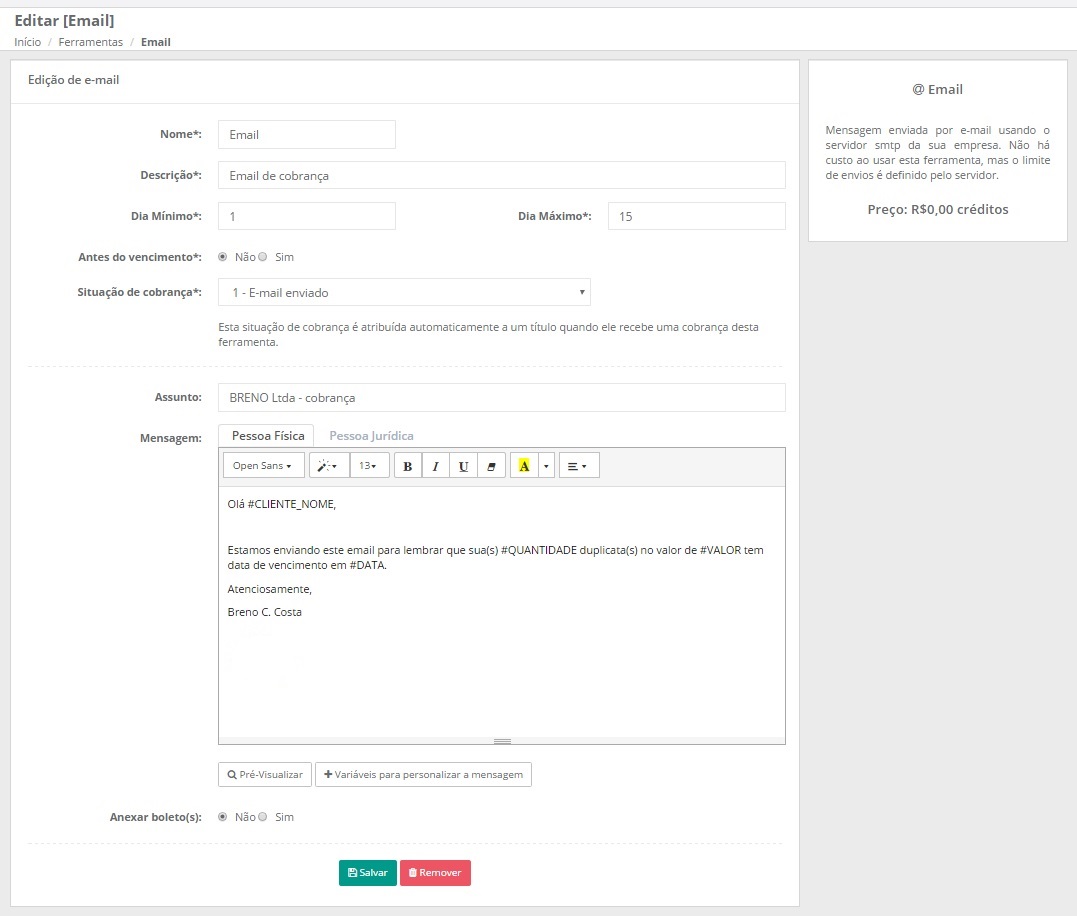Screen dimensions: 1077x916
Task: Click the green Salvar button
Action: click(x=368, y=873)
